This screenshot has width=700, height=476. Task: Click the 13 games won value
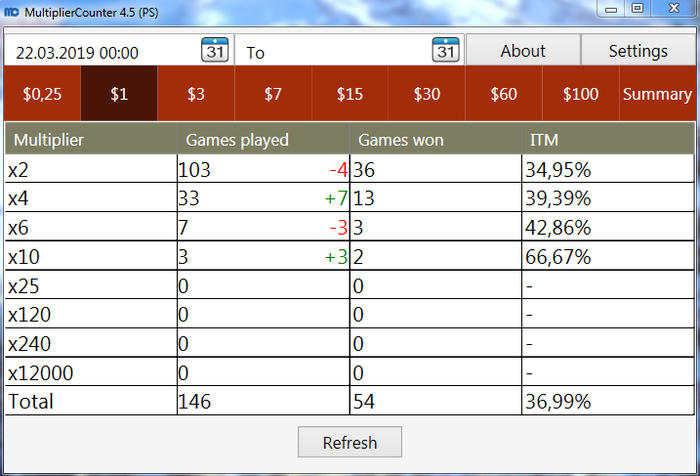(x=364, y=198)
